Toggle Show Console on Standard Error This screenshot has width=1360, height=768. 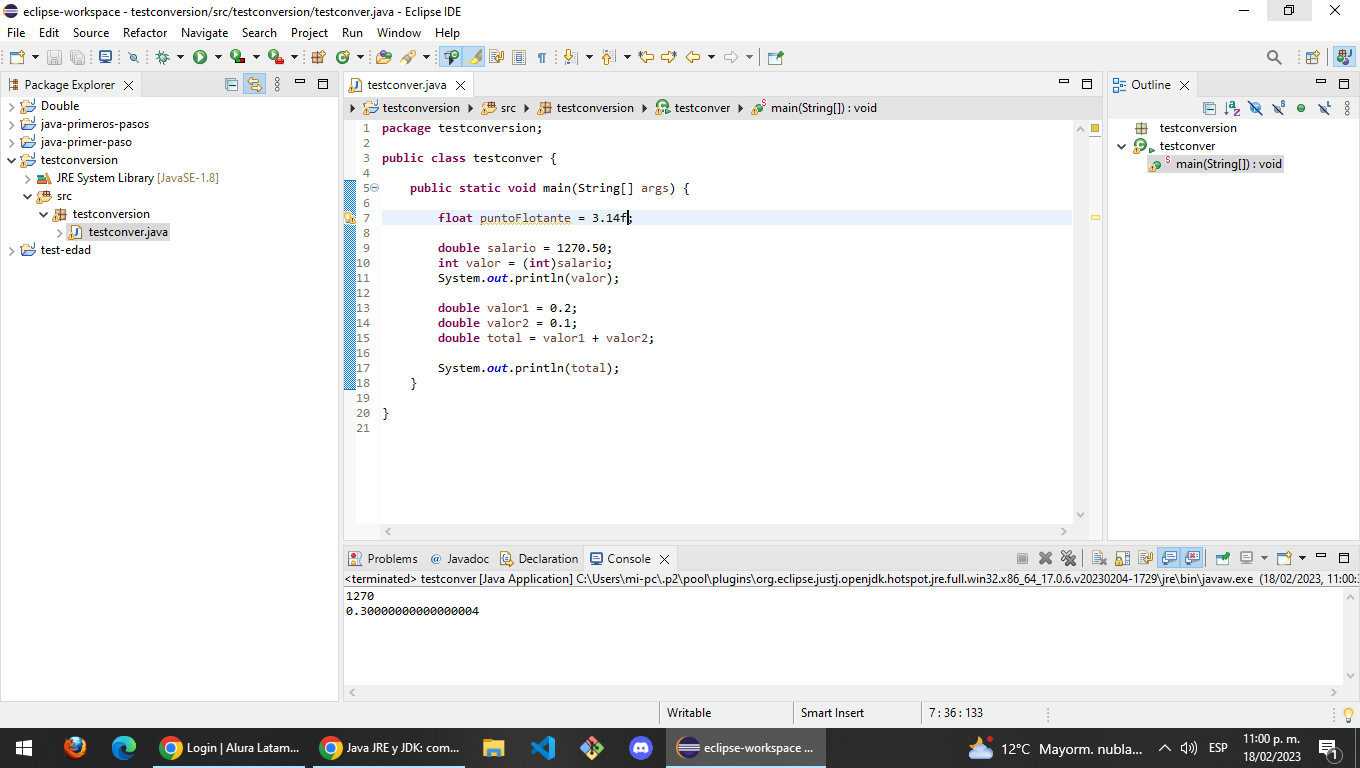point(1191,558)
